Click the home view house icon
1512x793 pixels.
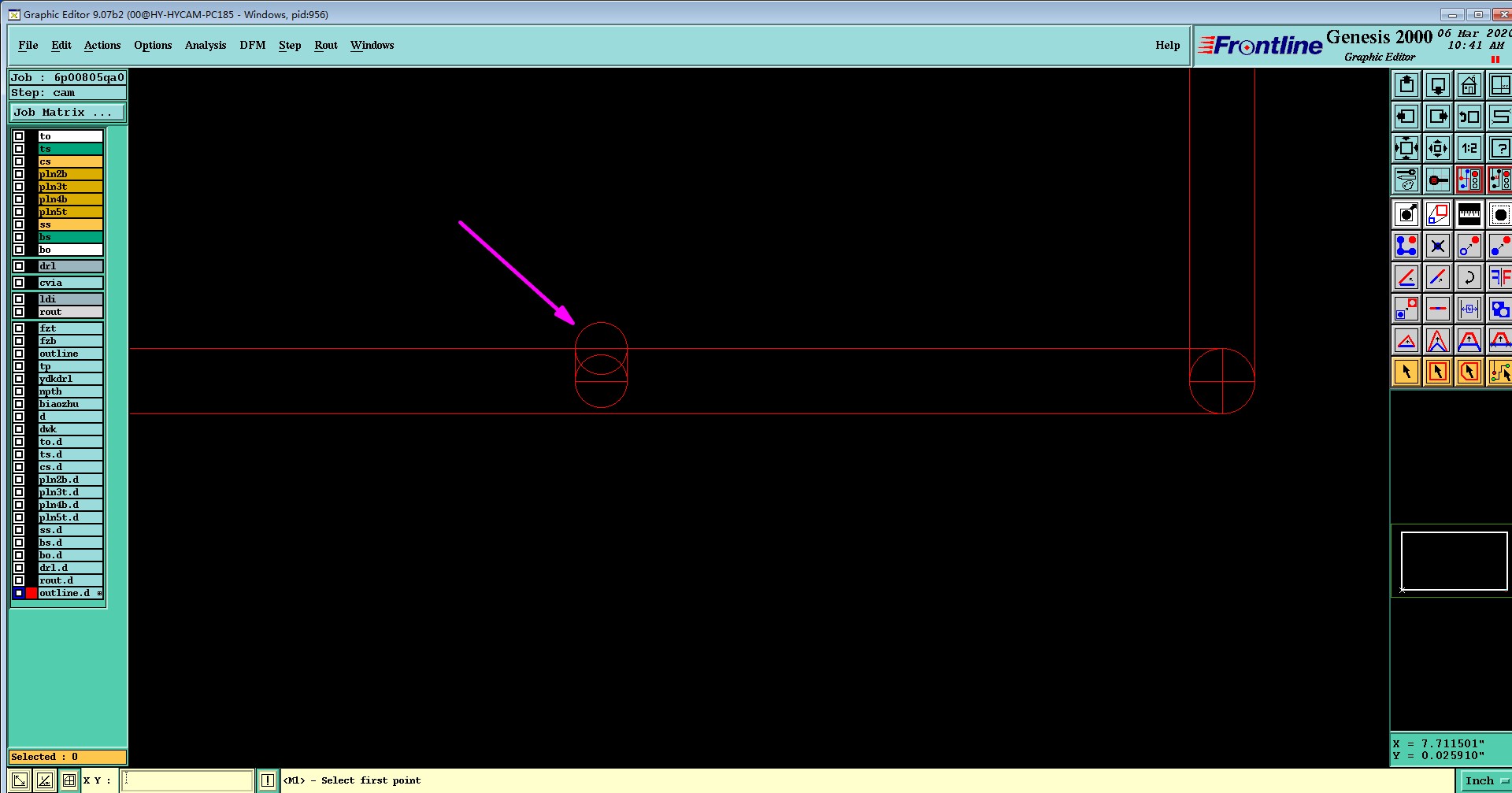pos(1469,85)
